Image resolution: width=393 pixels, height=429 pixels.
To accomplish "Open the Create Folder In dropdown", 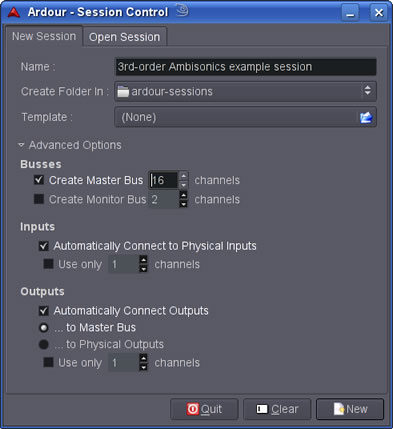I will (x=246, y=91).
